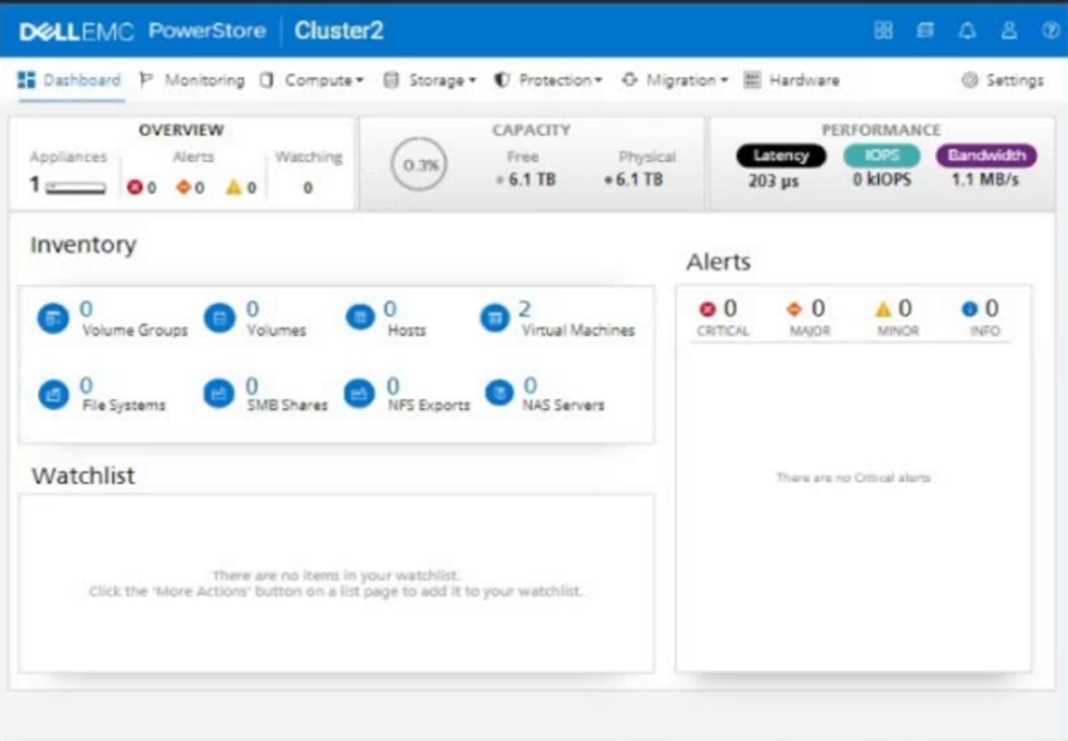Expand the Protection dropdown menu
1068x741 pixels.
549,80
